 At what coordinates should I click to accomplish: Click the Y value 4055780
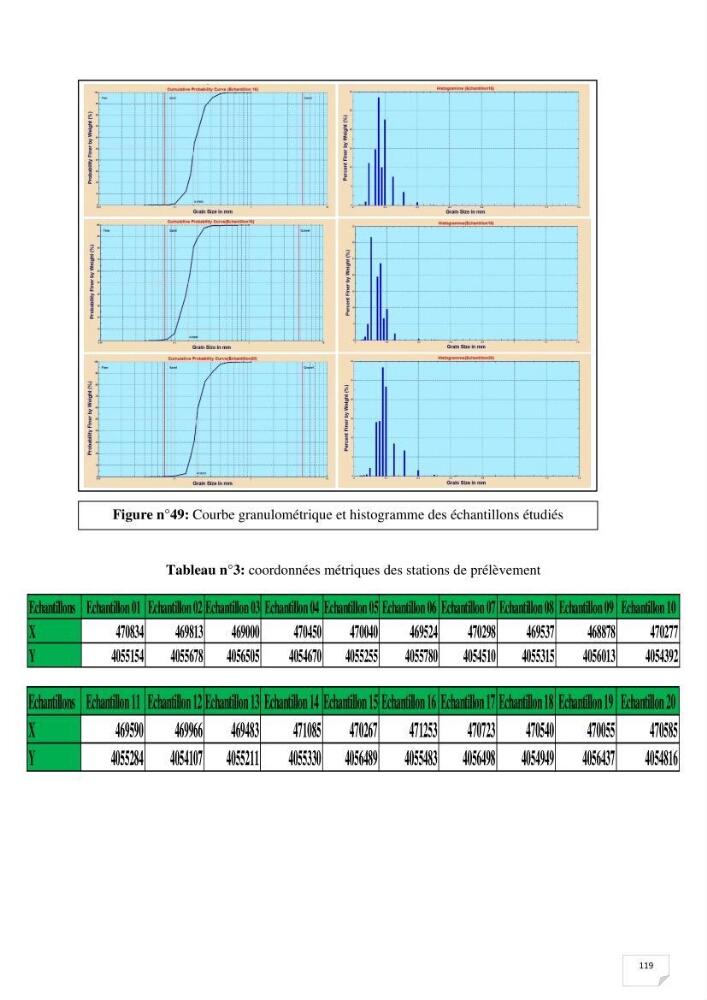tap(421, 656)
